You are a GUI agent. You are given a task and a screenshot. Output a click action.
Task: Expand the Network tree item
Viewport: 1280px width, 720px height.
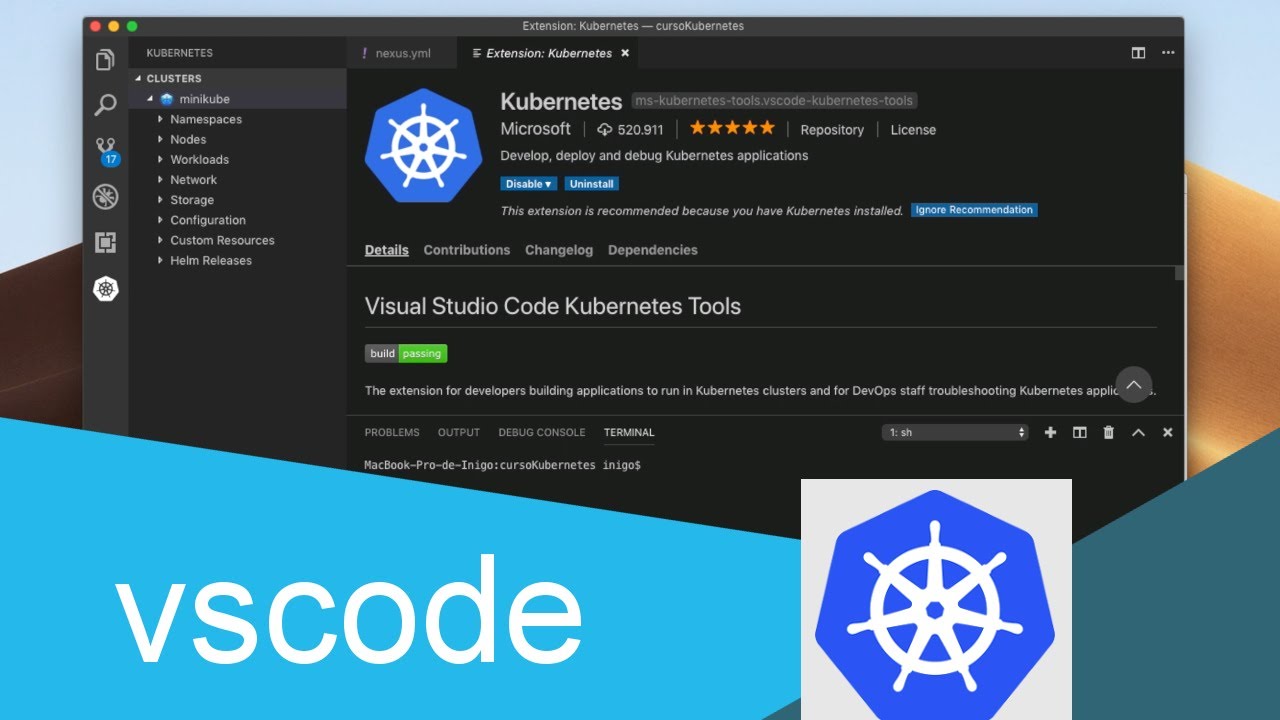[x=160, y=180]
